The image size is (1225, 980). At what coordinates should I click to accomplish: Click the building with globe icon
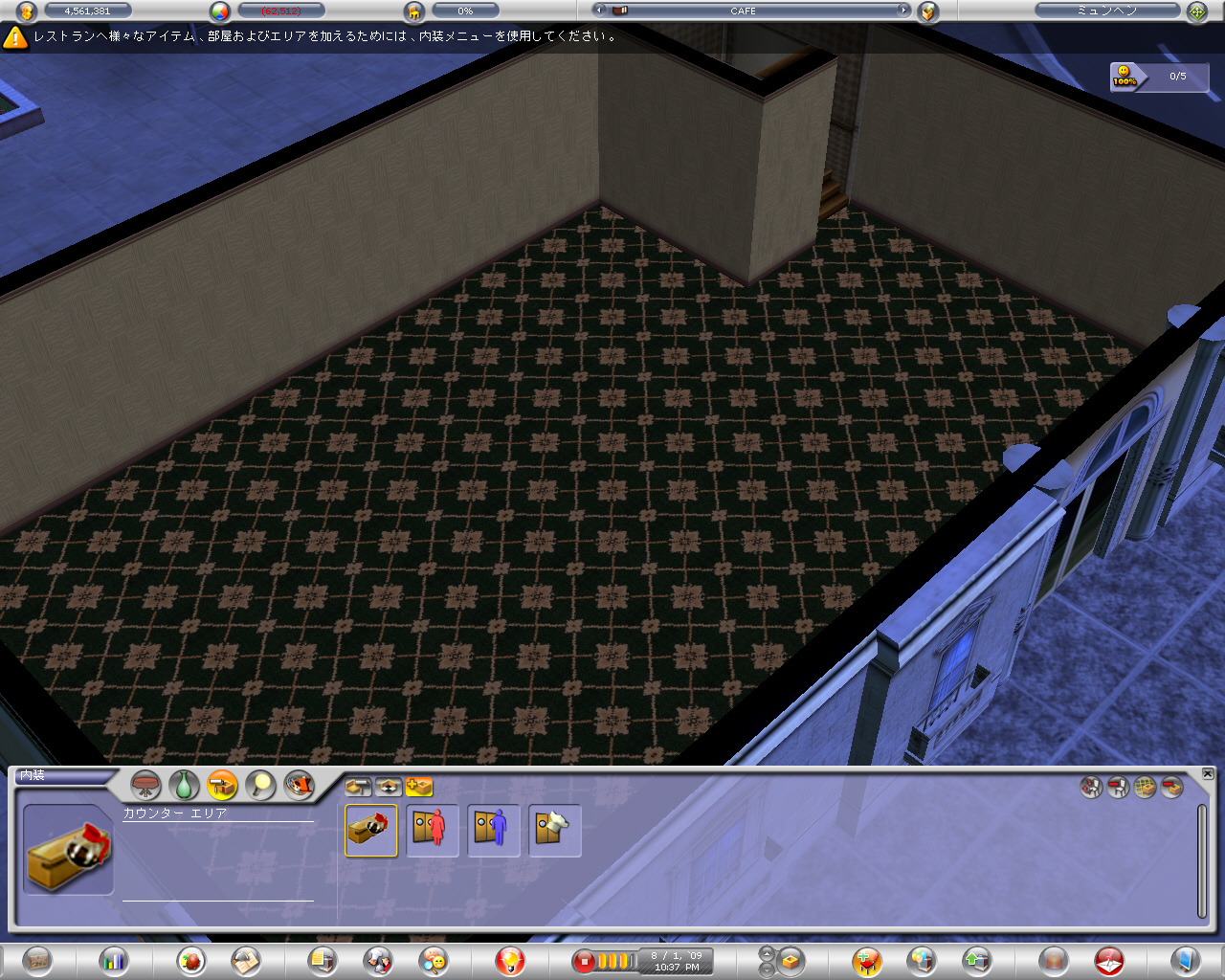[x=922, y=960]
